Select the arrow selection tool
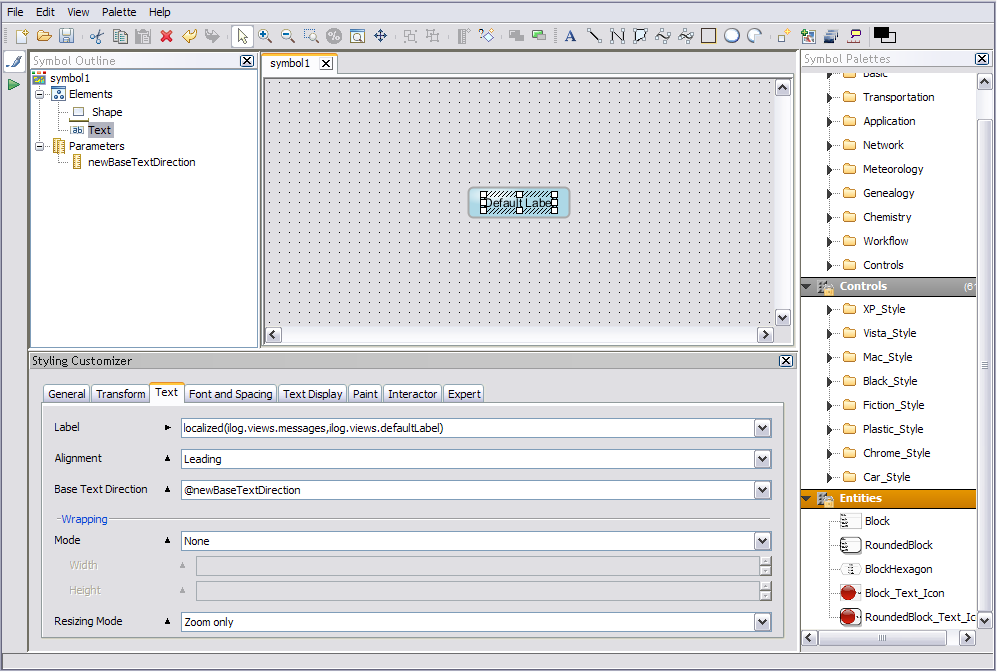This screenshot has width=997, height=672. 242,36
